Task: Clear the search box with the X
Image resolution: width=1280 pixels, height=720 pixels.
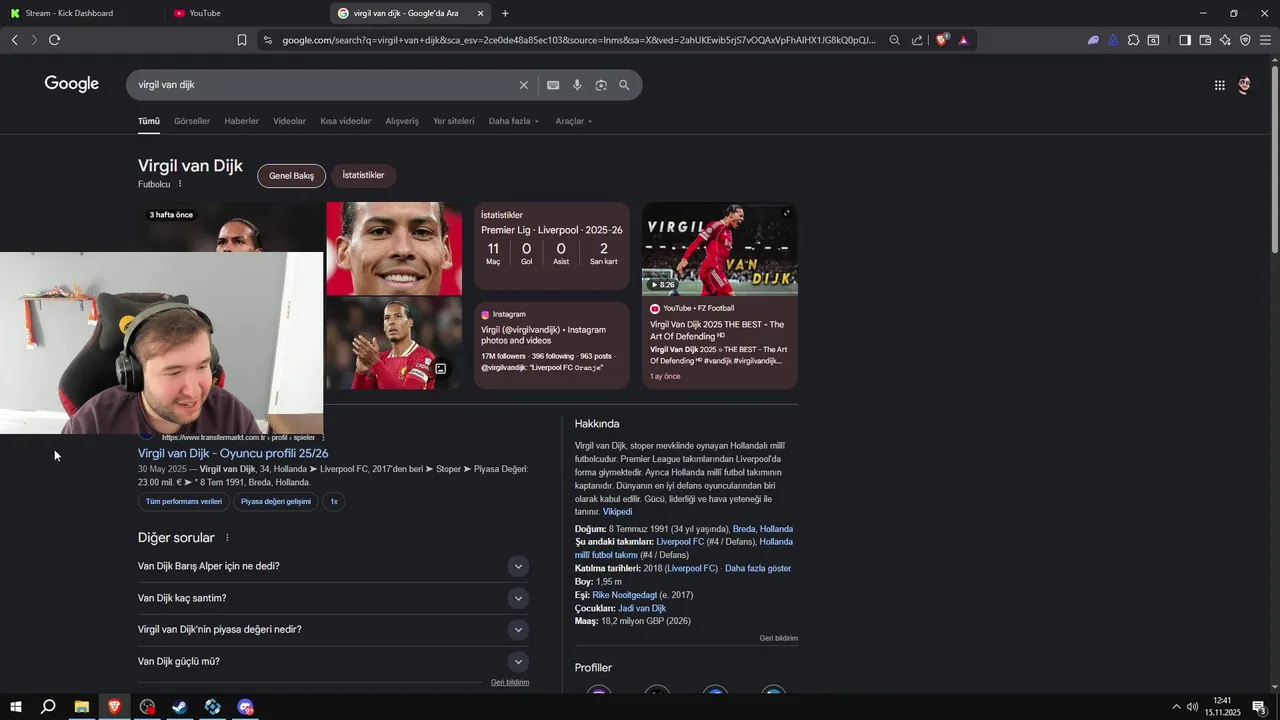Action: 523,85
